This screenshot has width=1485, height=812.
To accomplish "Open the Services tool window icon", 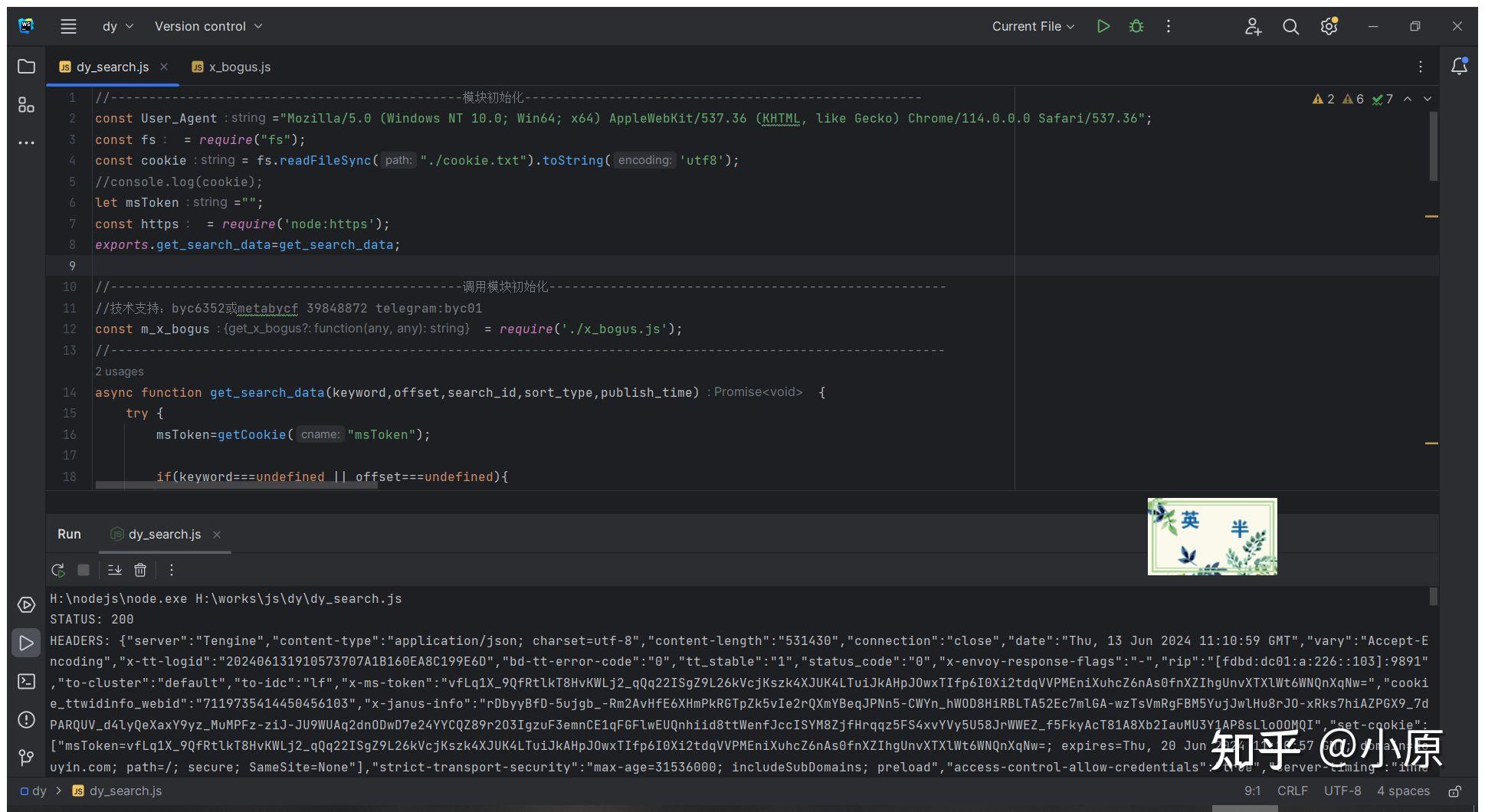I will pyautogui.click(x=26, y=605).
